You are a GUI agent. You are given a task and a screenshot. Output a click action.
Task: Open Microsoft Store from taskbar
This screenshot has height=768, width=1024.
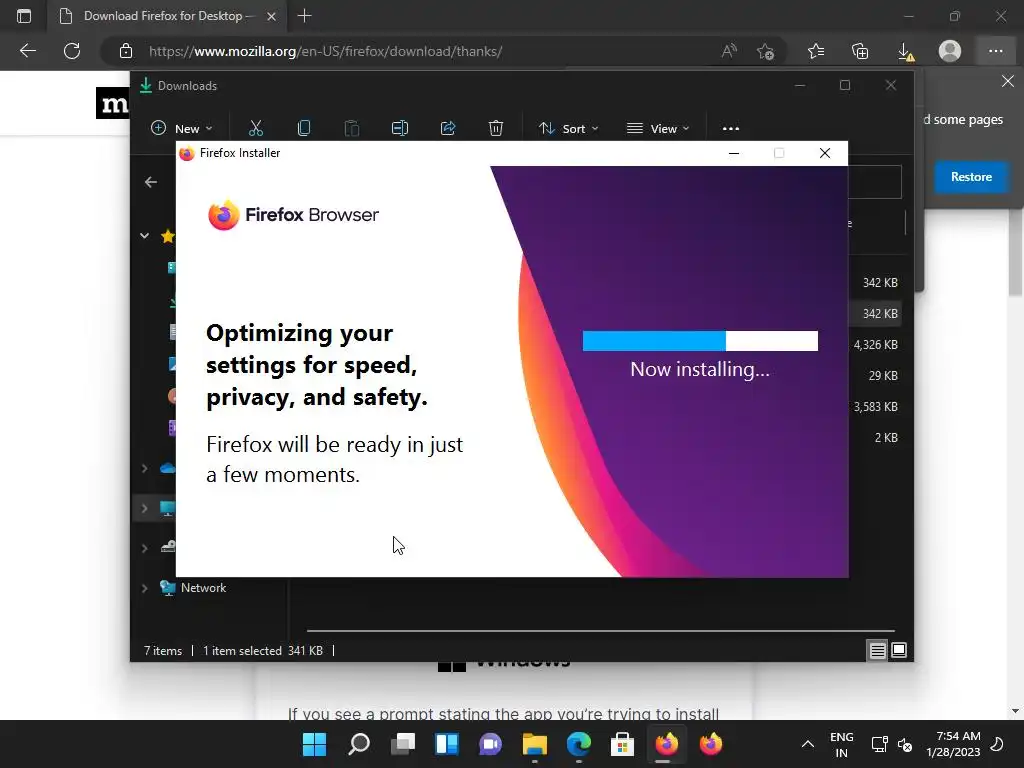click(622, 744)
